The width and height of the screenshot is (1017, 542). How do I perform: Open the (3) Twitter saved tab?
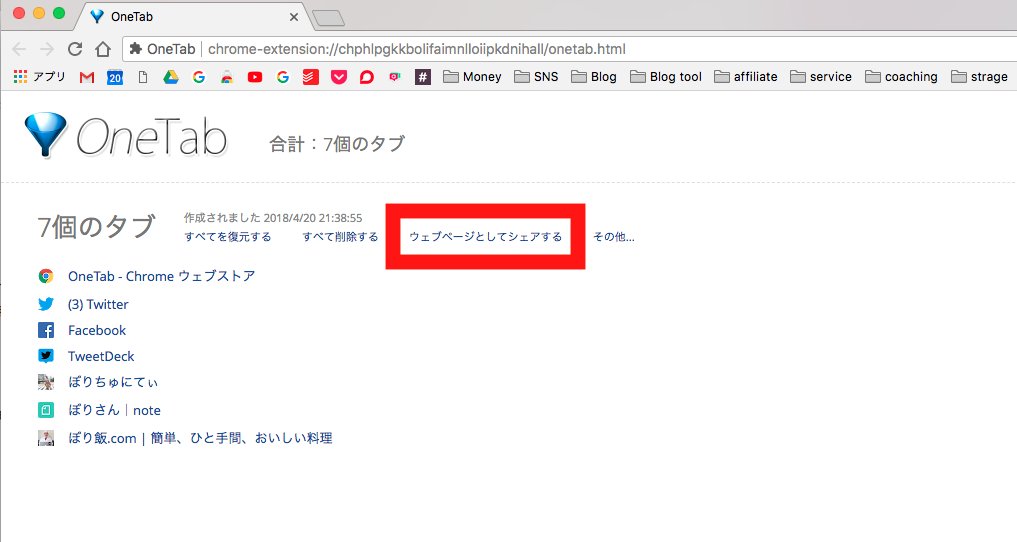[98, 304]
